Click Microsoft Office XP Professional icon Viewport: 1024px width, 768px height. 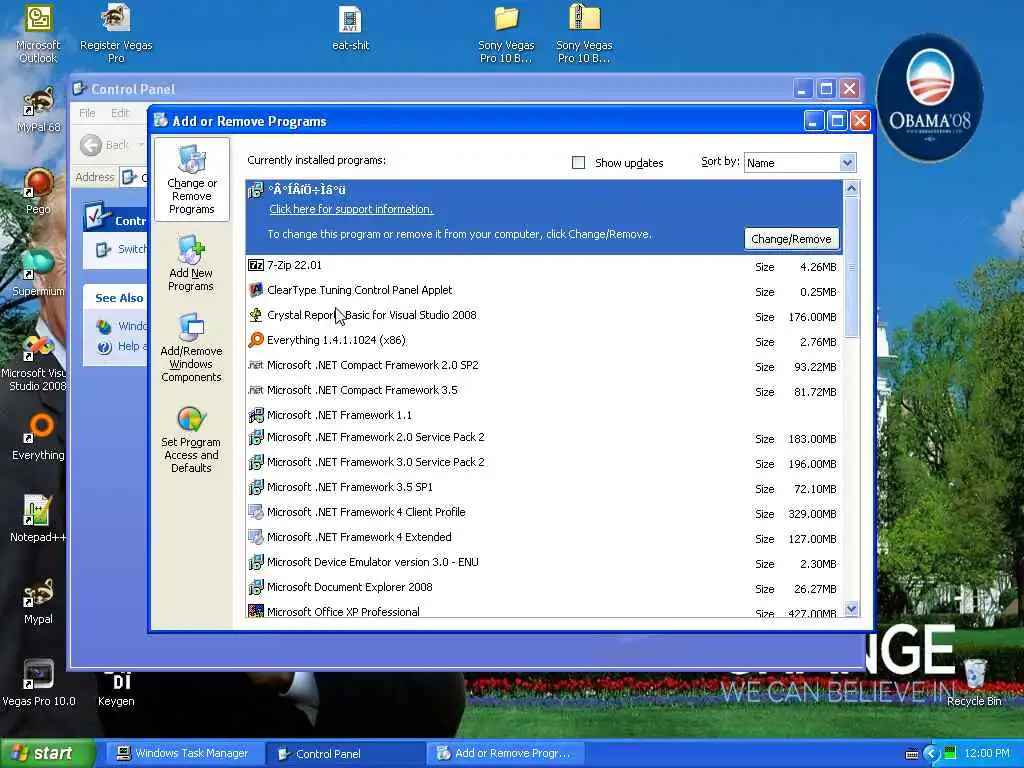tap(256, 611)
